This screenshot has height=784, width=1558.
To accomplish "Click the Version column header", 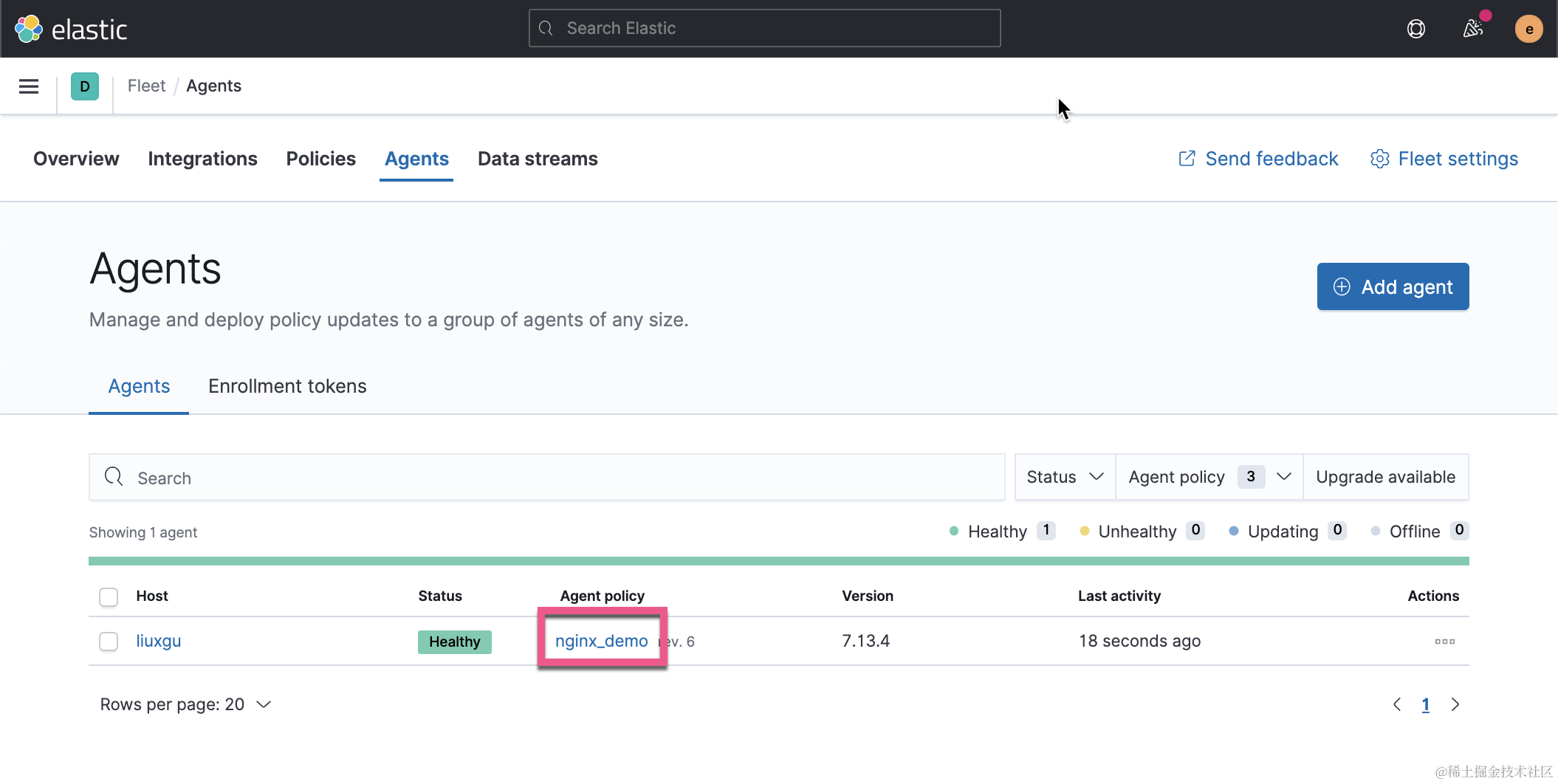I will (868, 596).
